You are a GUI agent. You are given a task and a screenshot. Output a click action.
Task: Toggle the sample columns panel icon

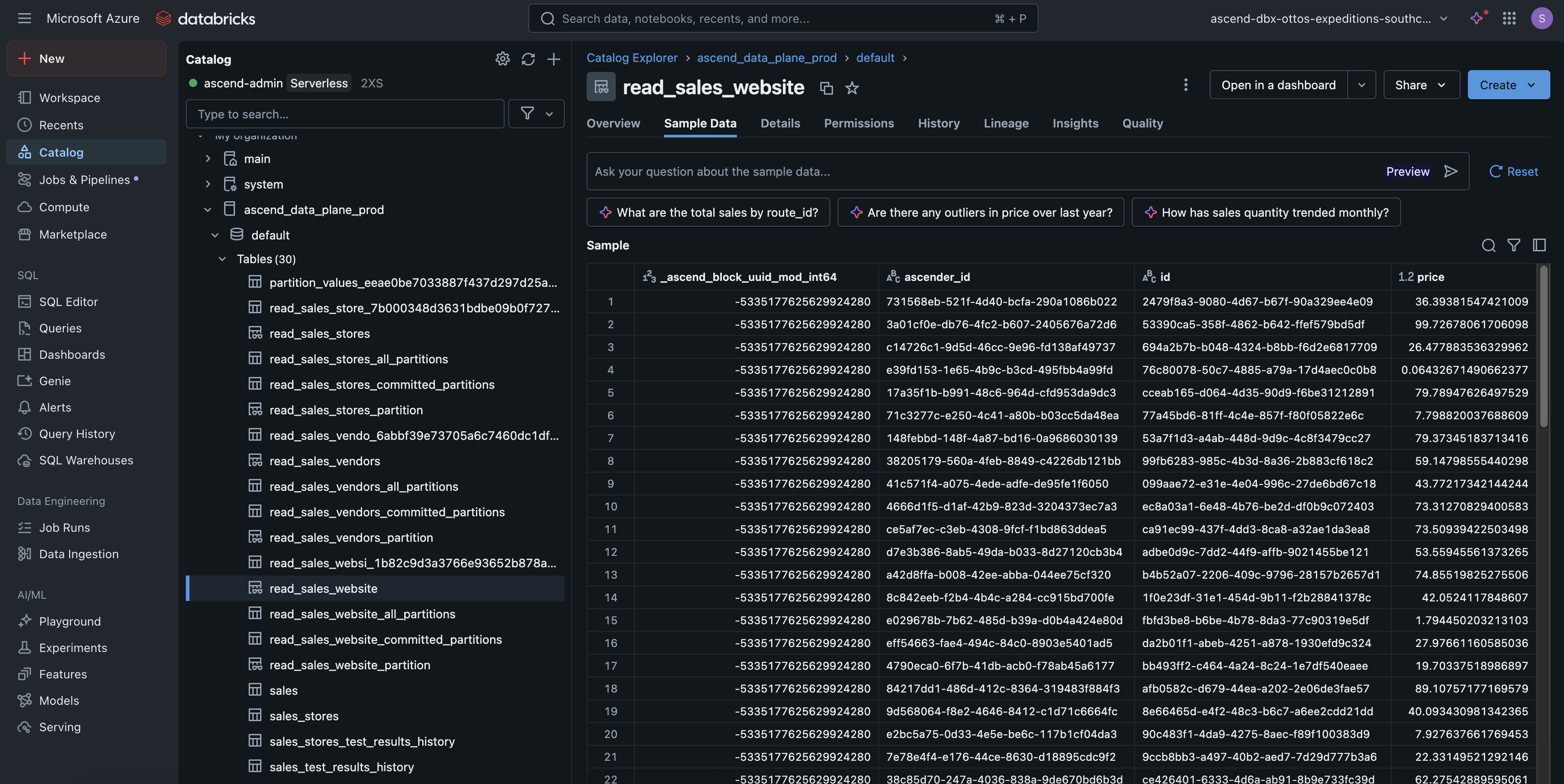pyautogui.click(x=1539, y=245)
